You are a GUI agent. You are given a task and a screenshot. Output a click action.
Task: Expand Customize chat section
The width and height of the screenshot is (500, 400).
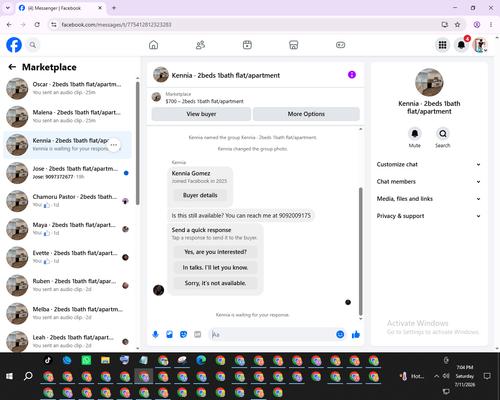tap(429, 164)
